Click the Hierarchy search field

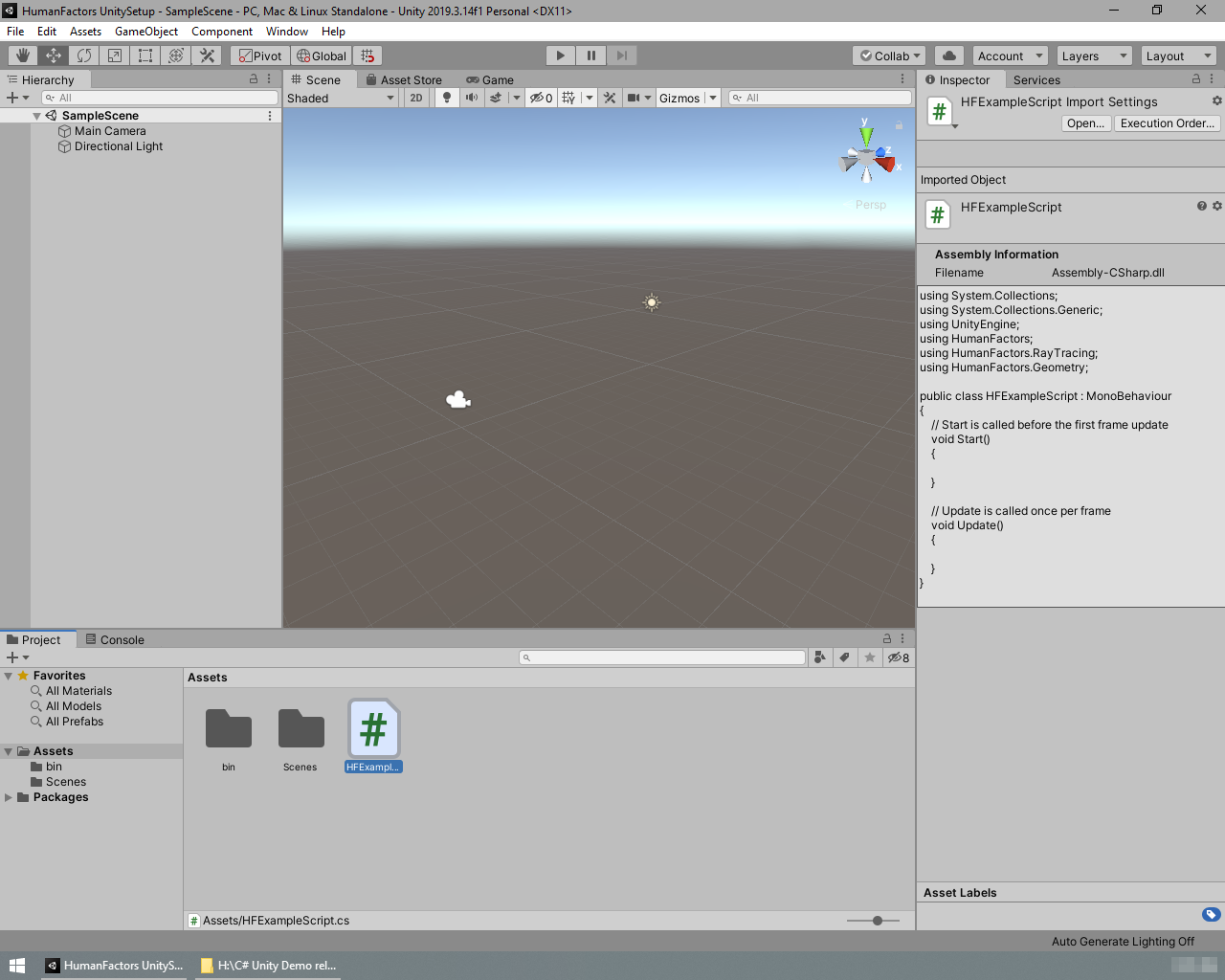coord(160,98)
